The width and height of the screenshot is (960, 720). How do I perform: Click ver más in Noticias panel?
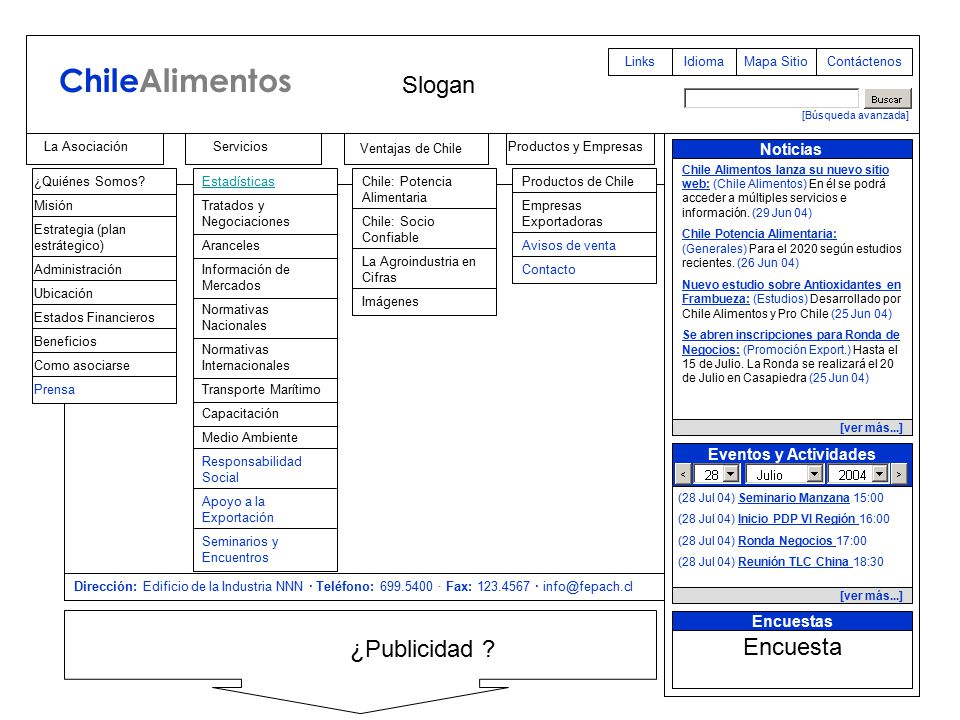[x=871, y=428]
